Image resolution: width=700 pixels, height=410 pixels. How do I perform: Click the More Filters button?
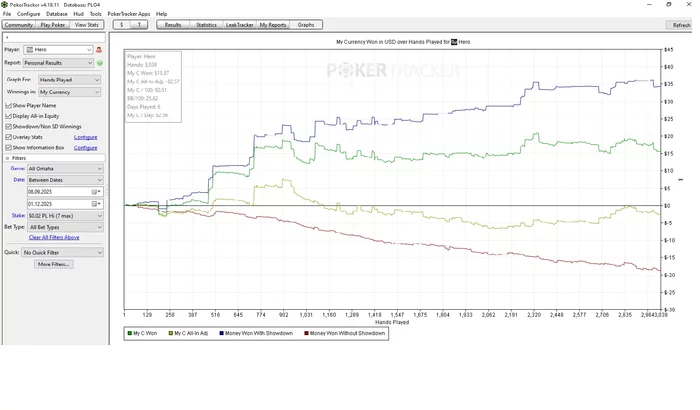click(x=54, y=264)
